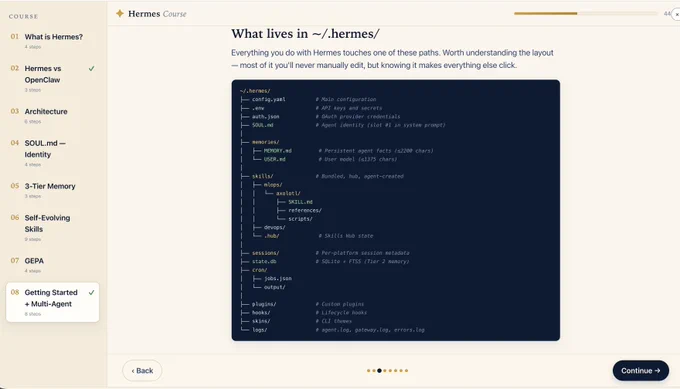Click the green checkmark beside Hermes vs OpenClaw

92,69
